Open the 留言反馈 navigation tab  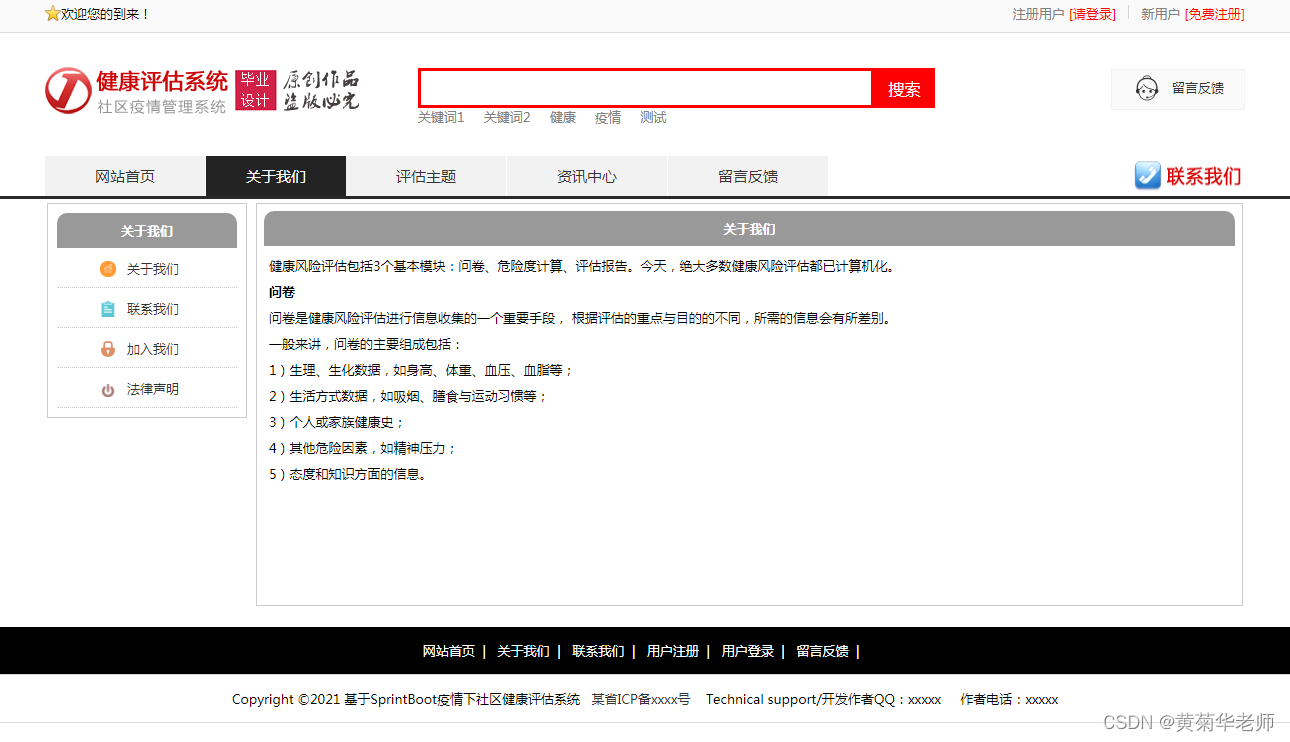tap(748, 176)
